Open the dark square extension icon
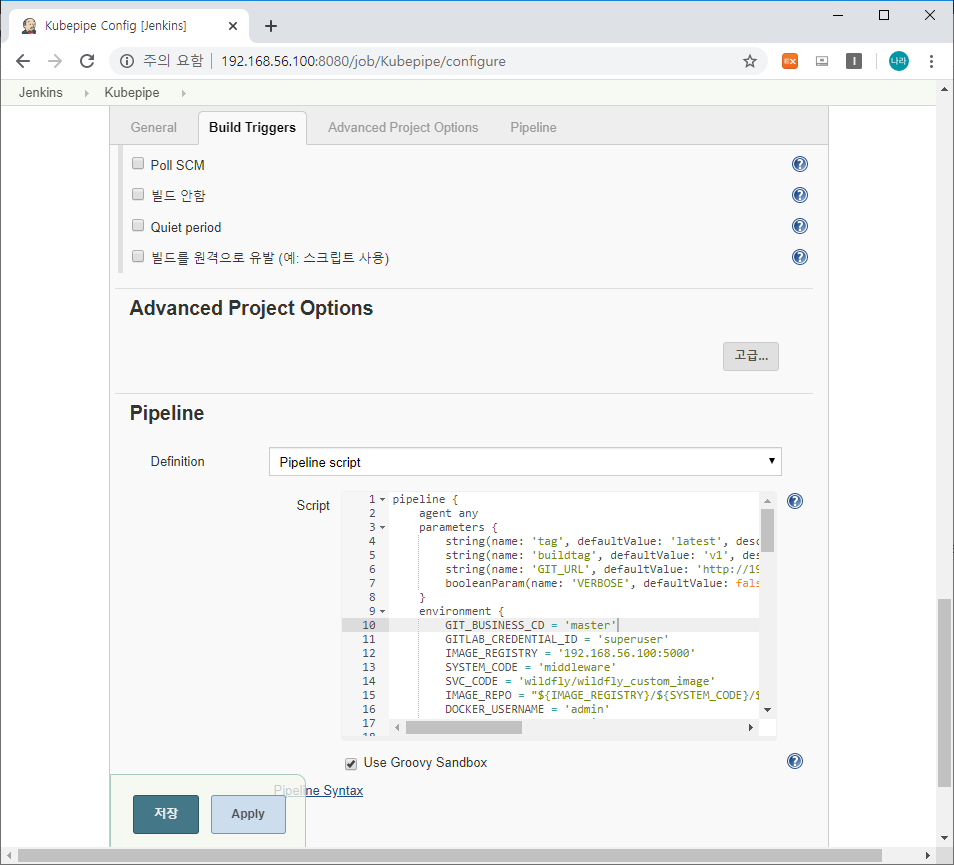The image size is (954, 865). coord(854,61)
